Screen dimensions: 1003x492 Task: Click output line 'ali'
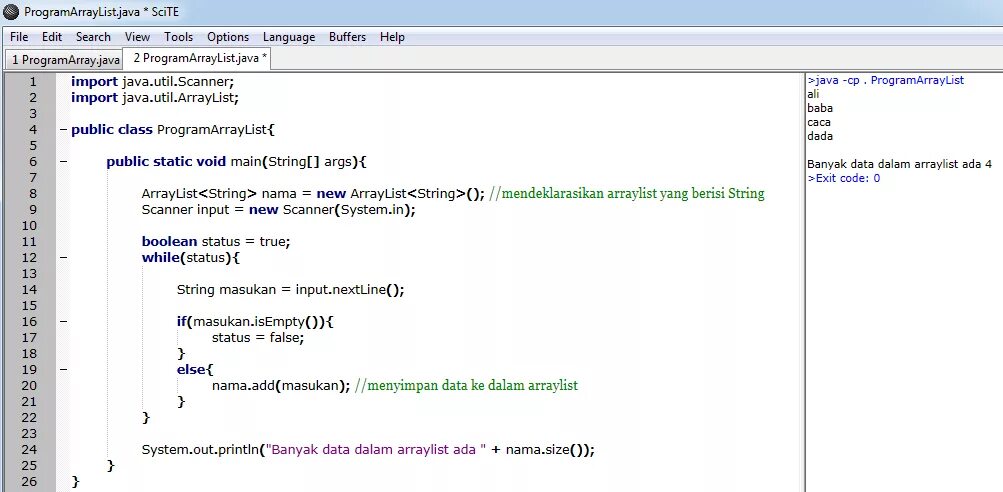click(x=813, y=94)
